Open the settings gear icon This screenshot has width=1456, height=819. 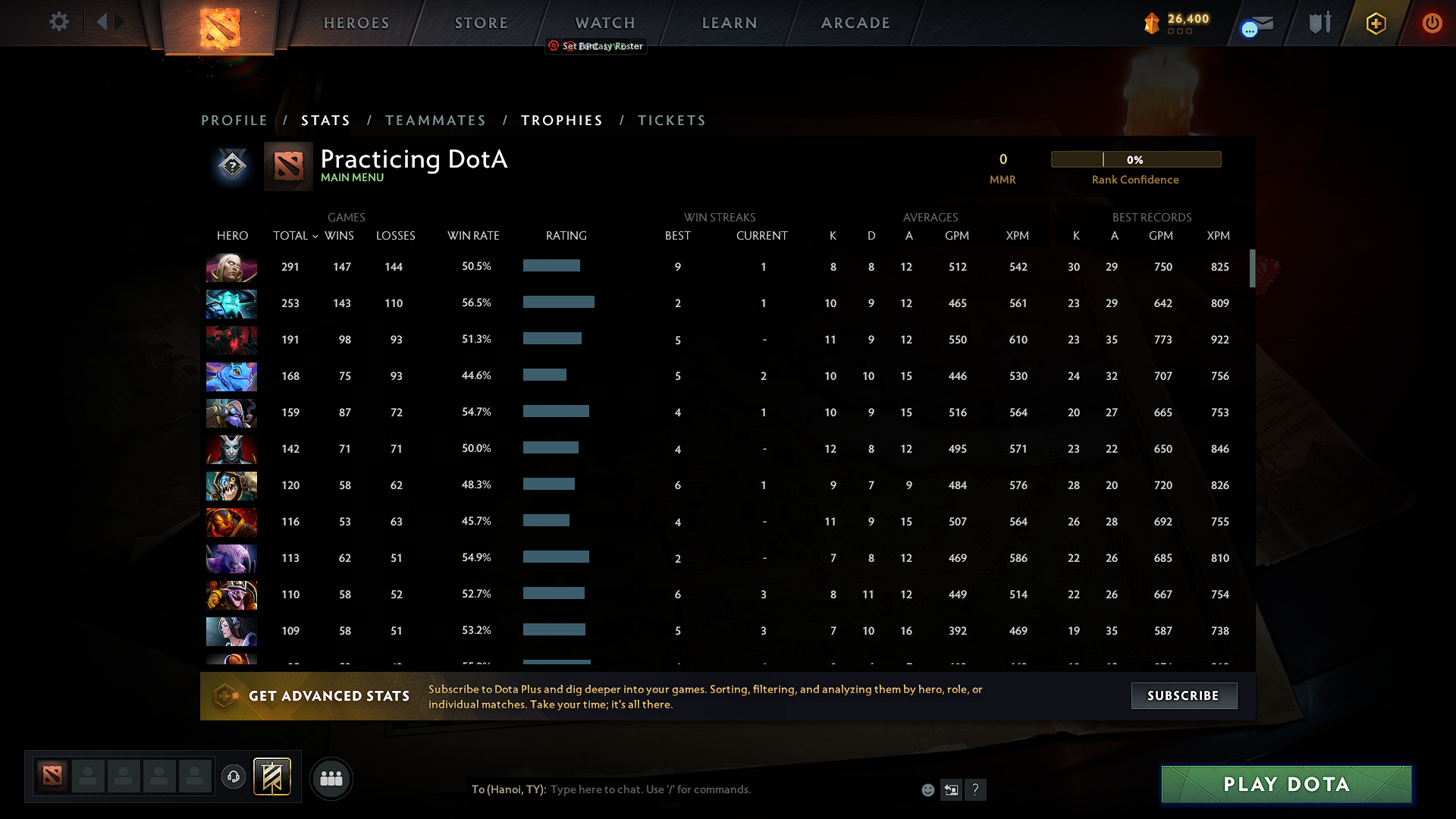59,22
